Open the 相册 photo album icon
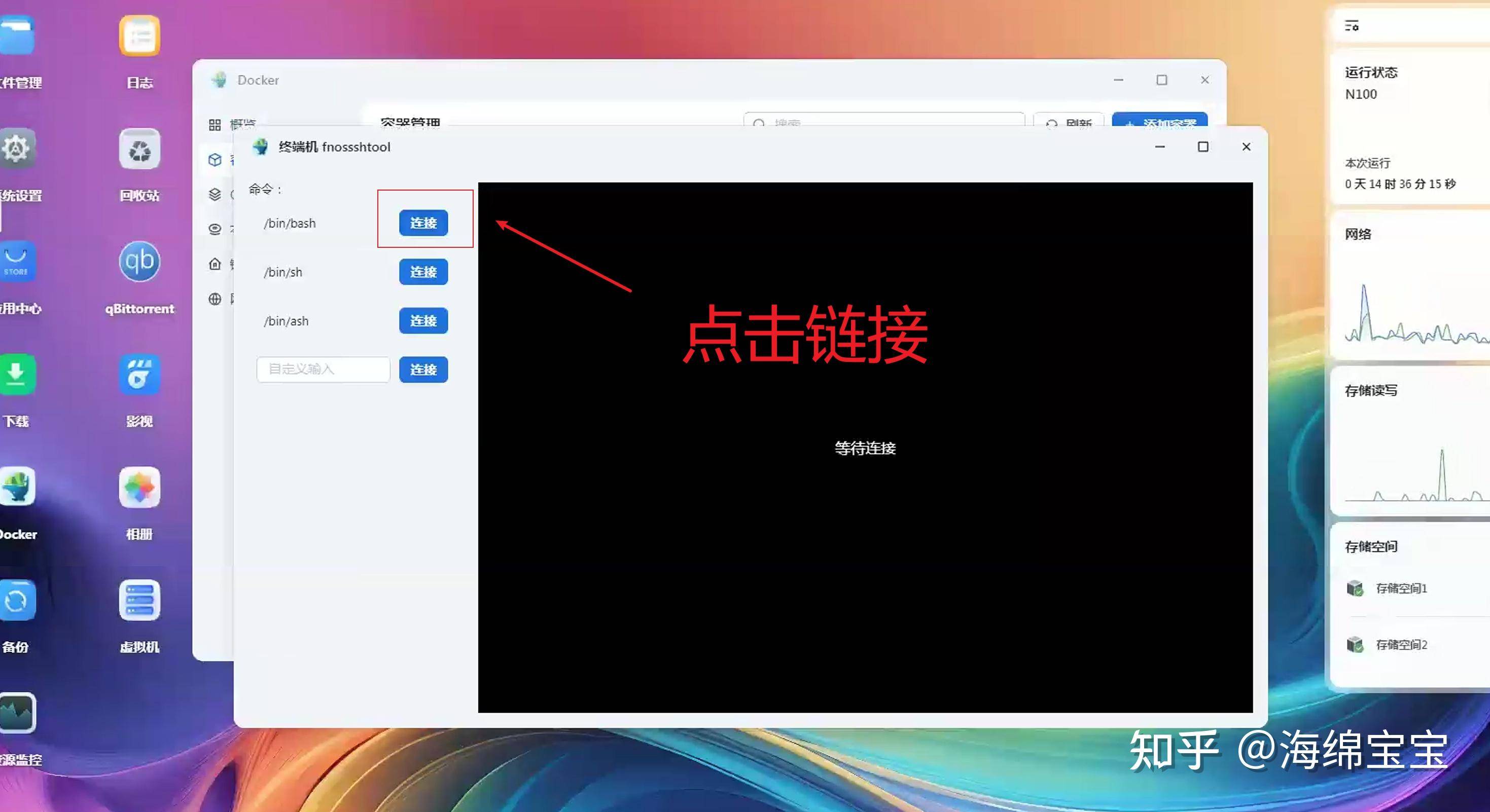 139,487
